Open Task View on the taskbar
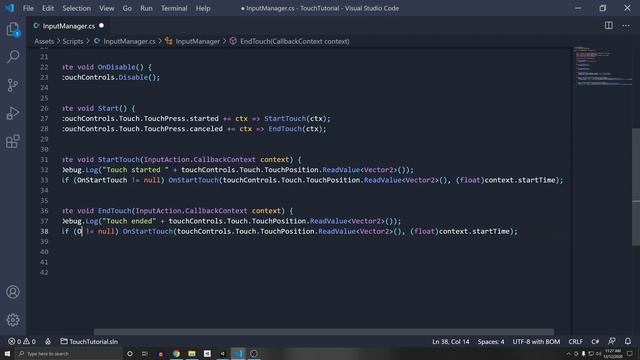 [144, 353]
